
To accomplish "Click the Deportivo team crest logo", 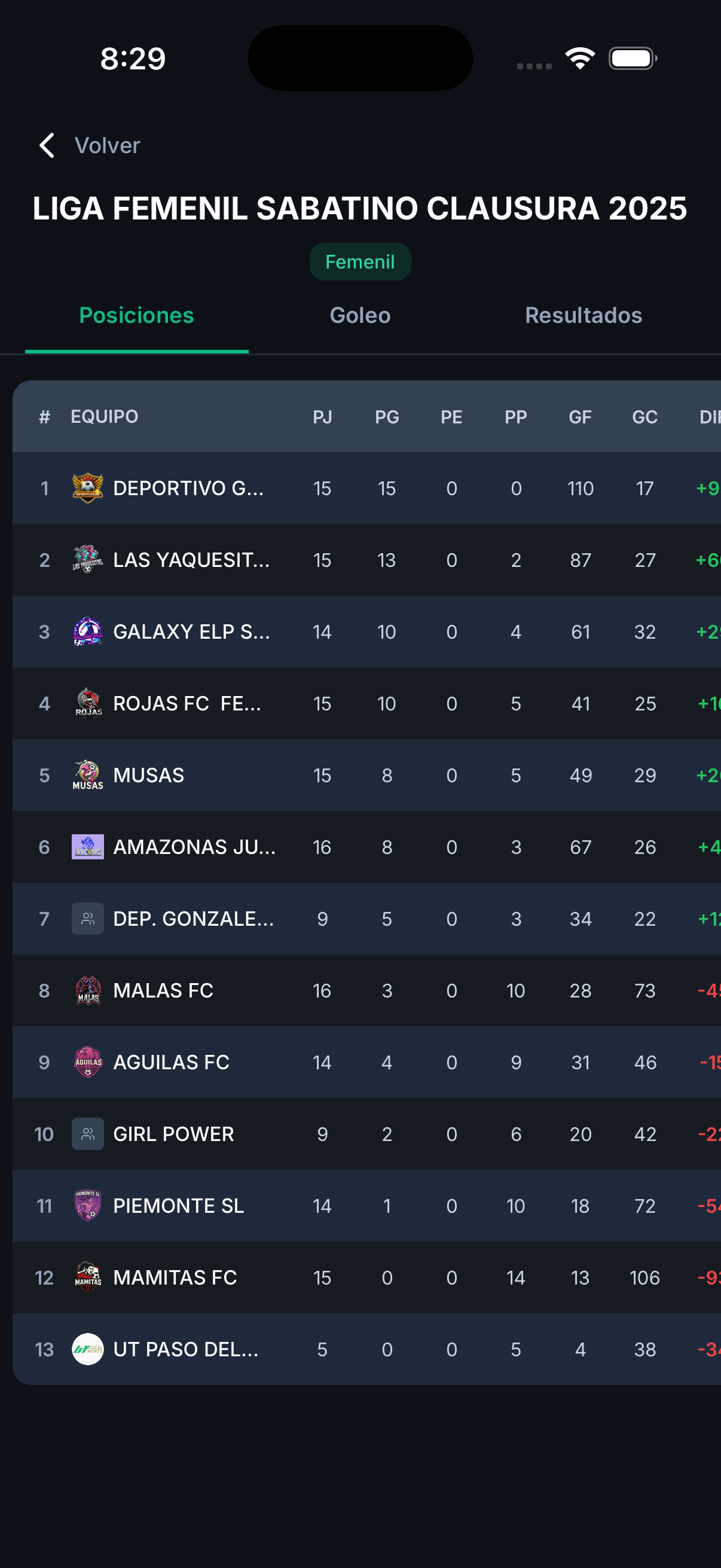I will point(88,487).
